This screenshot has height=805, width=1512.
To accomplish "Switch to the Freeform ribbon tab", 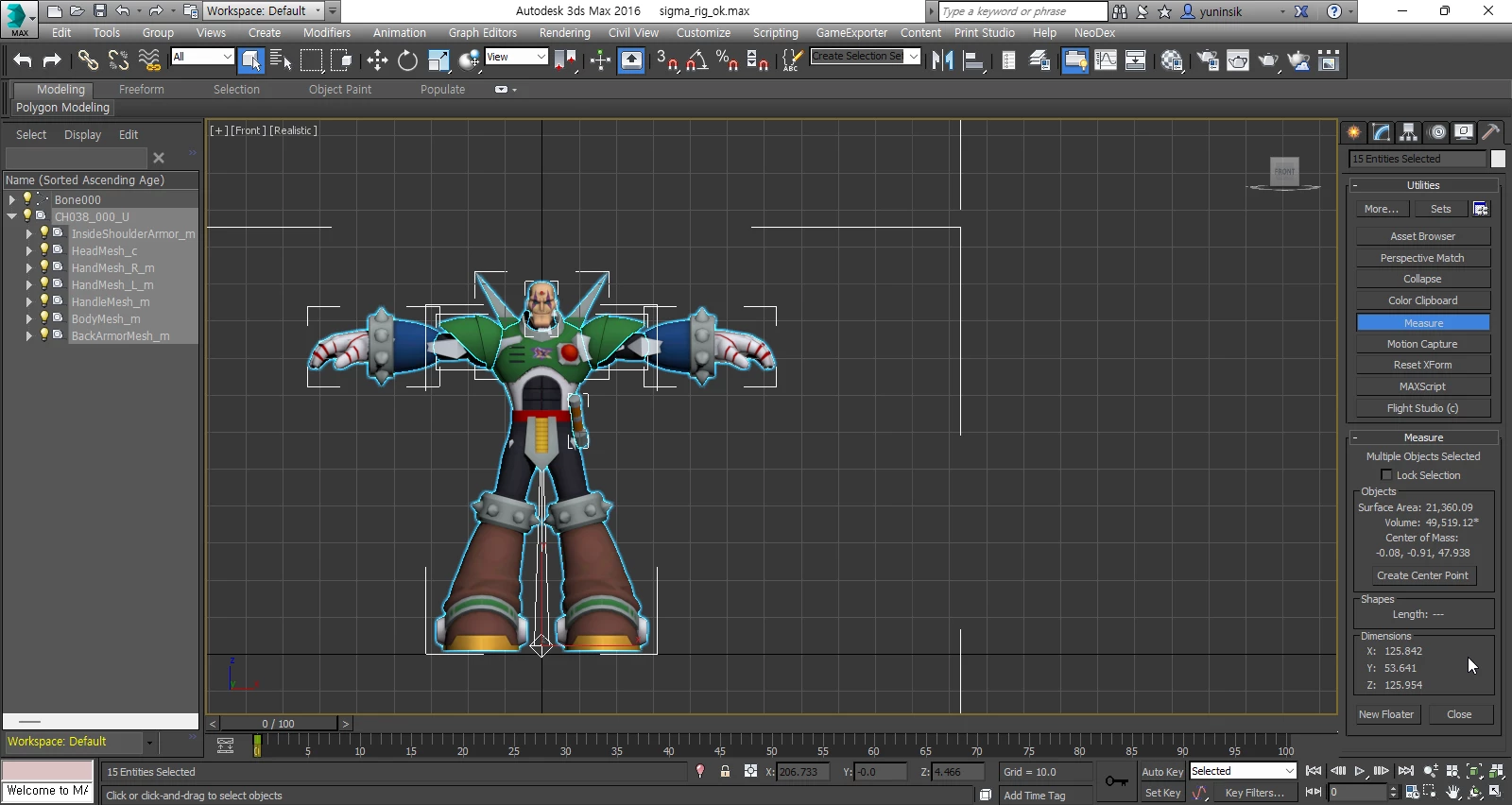I will pos(141,89).
